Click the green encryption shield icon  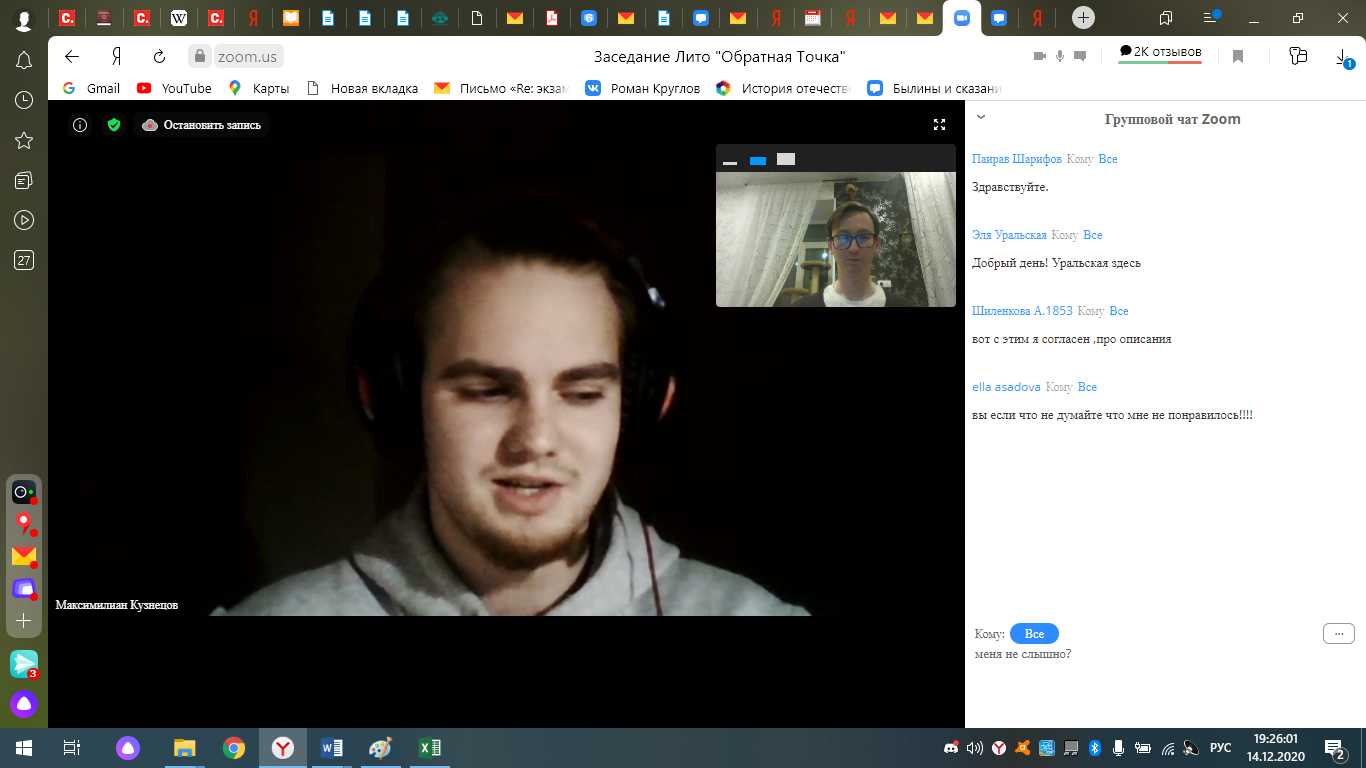(114, 125)
